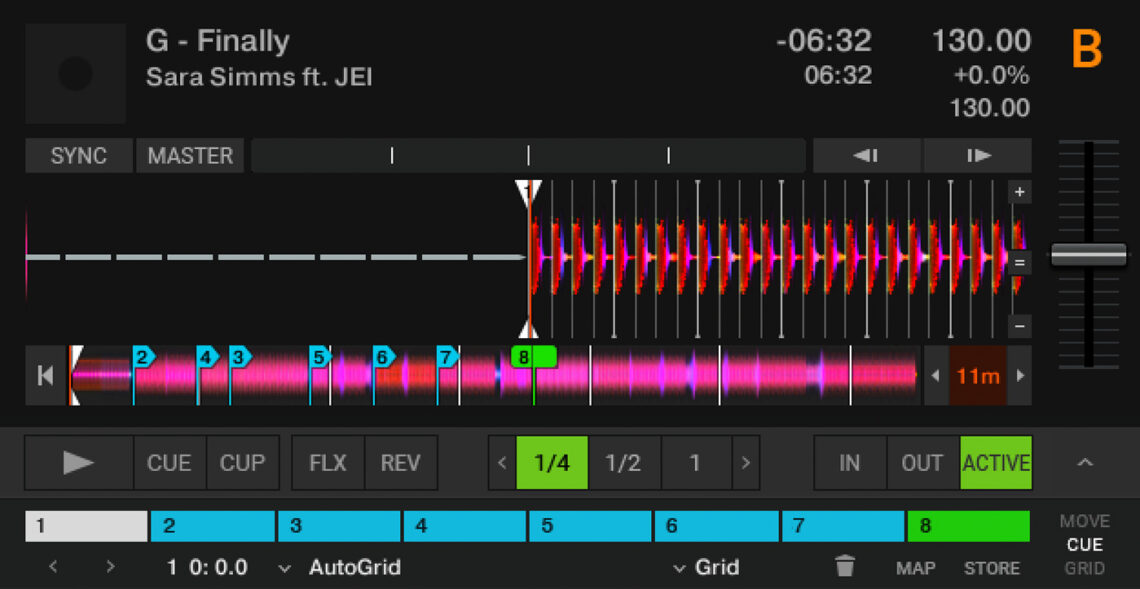Viewport: 1140px width, 589px height.
Task: Toggle FLX flux mode
Action: click(x=327, y=462)
